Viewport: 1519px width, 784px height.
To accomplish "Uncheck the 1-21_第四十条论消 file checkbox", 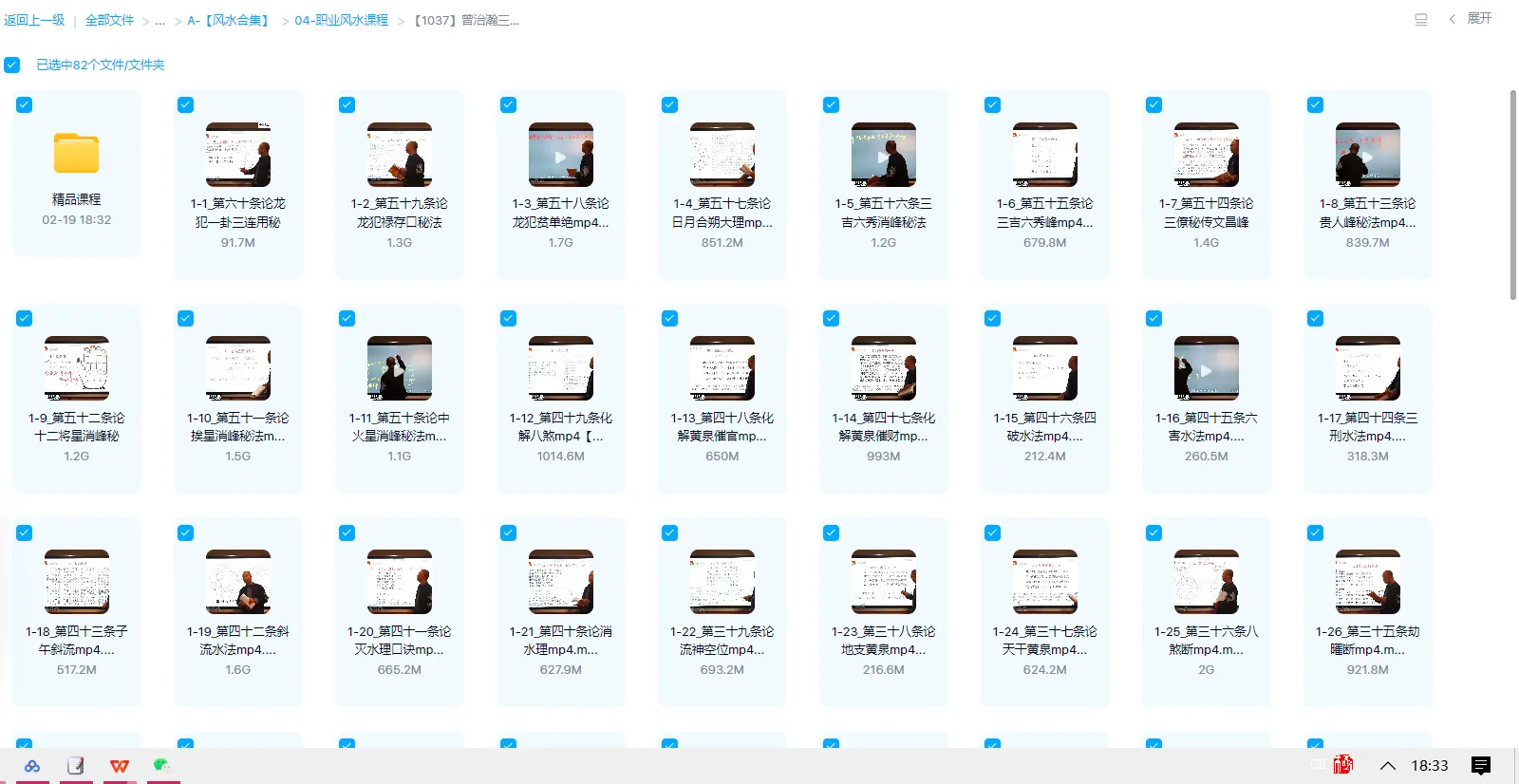I will click(509, 532).
